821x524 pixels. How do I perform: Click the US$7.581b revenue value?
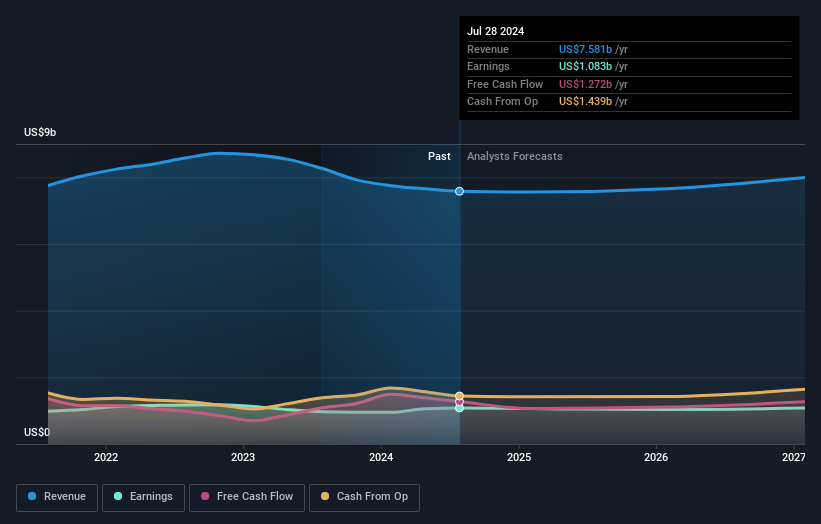click(585, 49)
